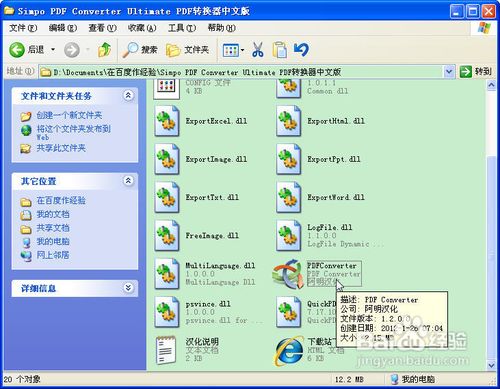
Task: Click 创建一个新文件夹 link
Action: (69, 115)
